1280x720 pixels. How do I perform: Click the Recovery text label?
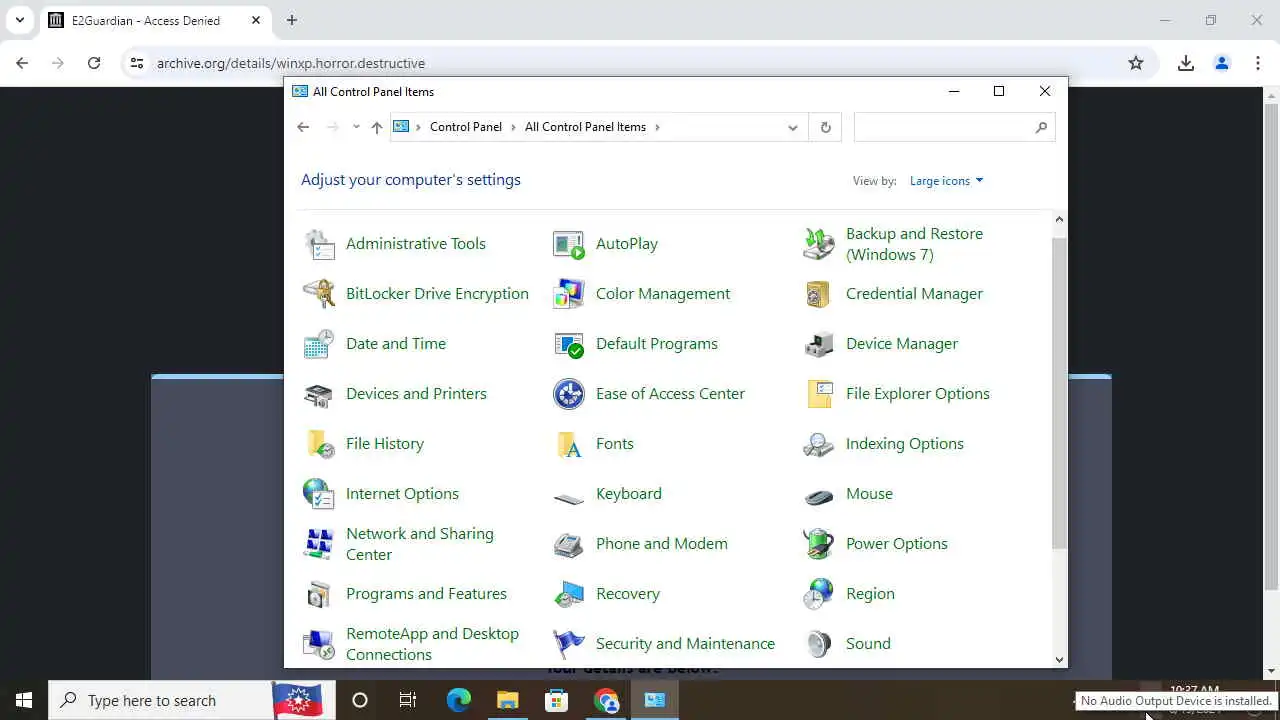(x=628, y=594)
